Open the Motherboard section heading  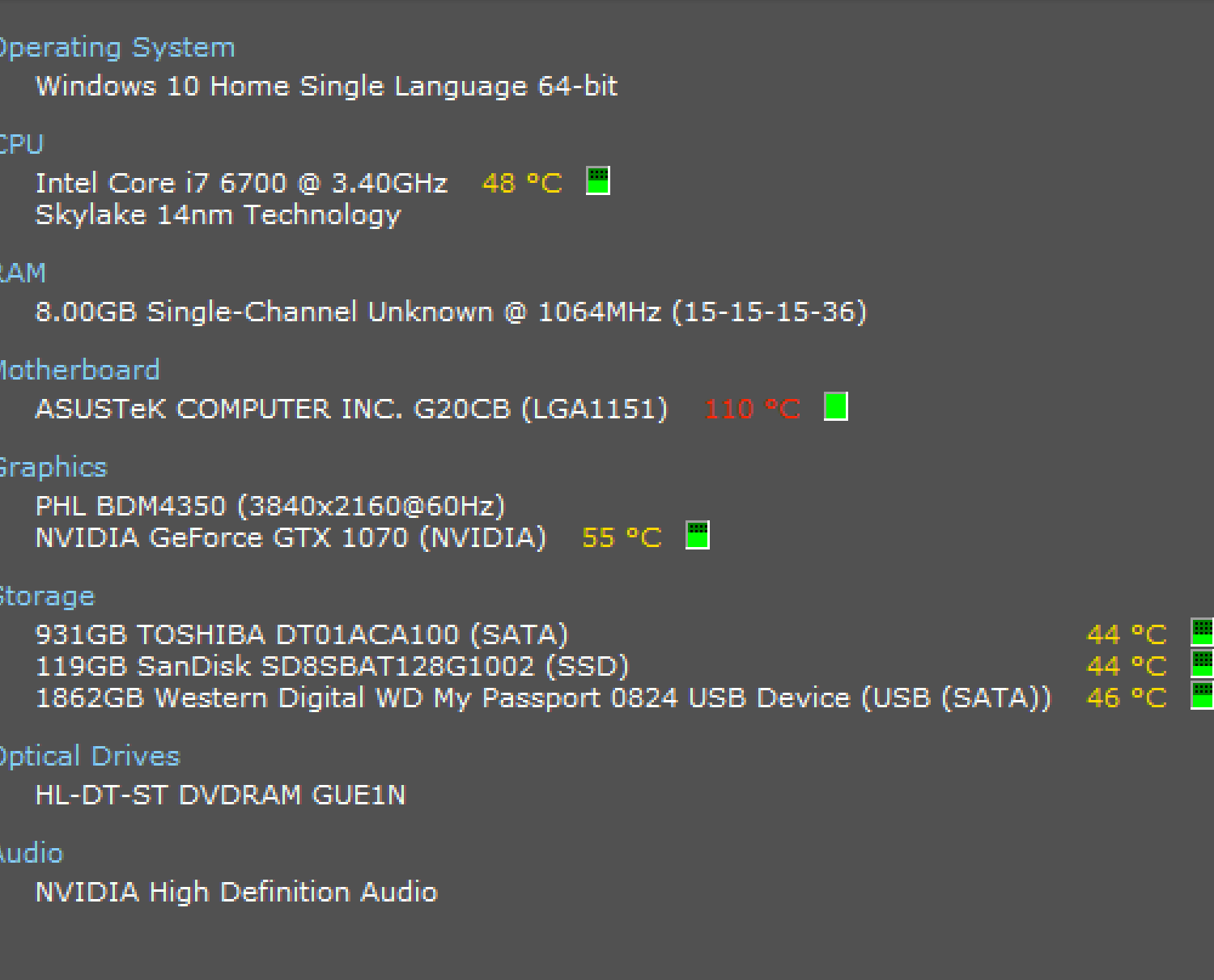[x=79, y=371]
